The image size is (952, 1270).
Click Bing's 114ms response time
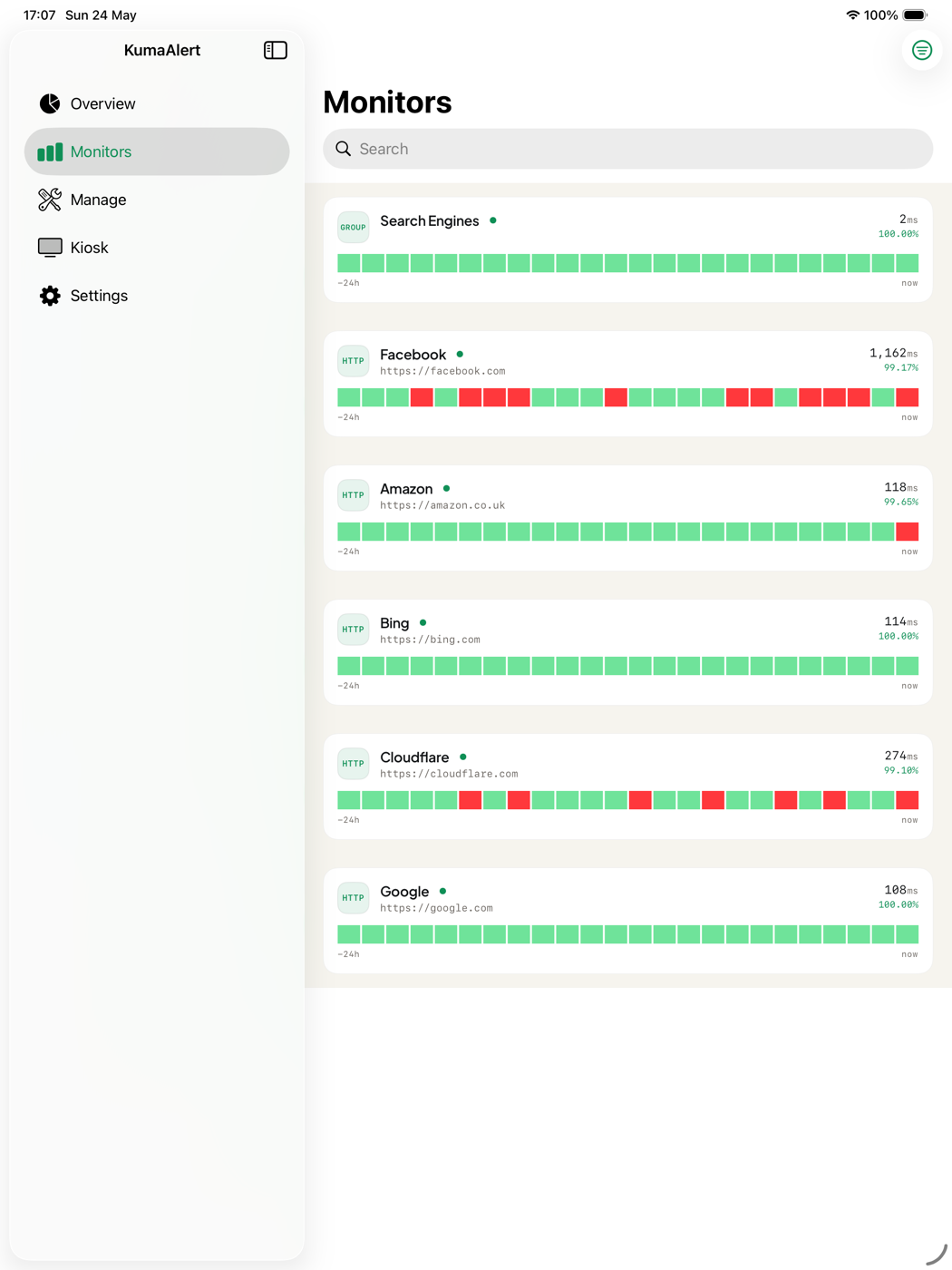pos(901,621)
